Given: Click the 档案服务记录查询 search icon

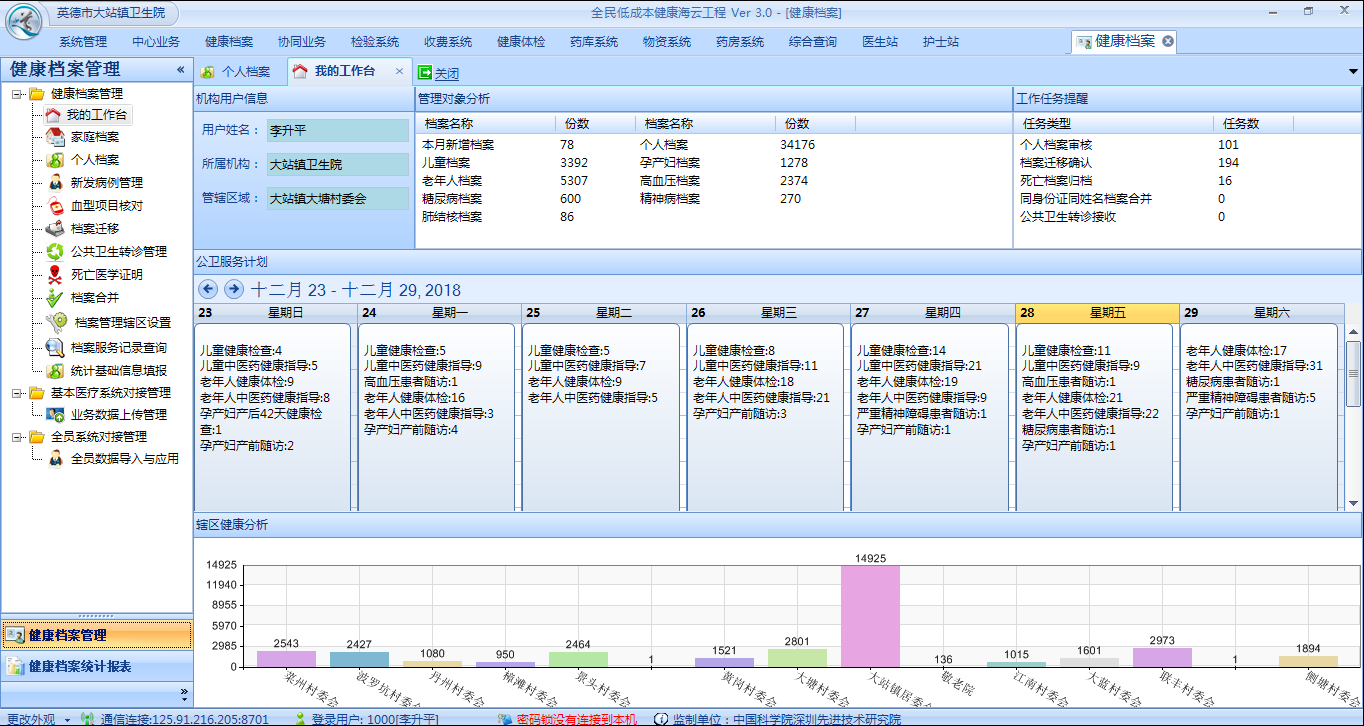Looking at the screenshot, I should pyautogui.click(x=54, y=348).
